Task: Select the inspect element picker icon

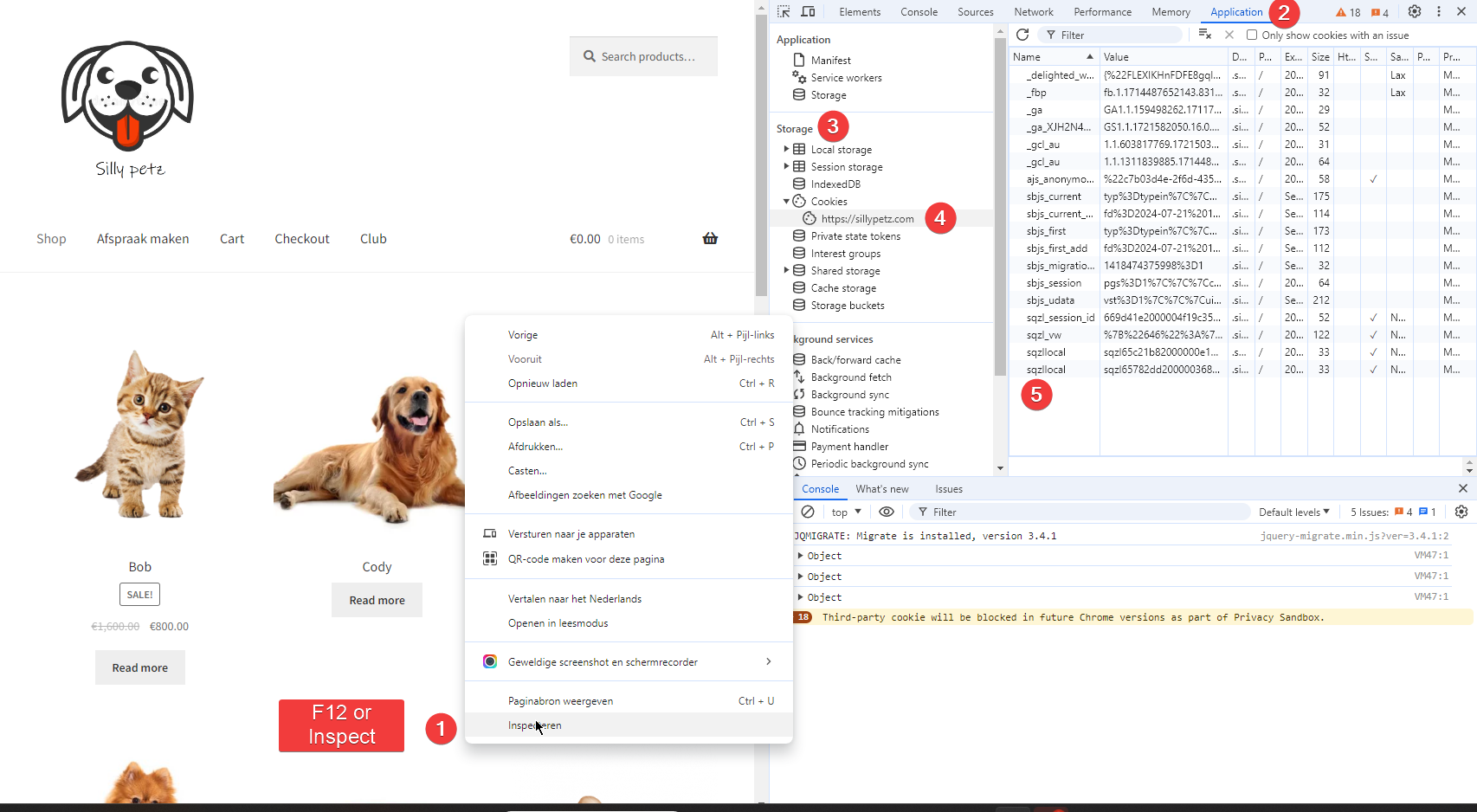Action: pos(784,11)
